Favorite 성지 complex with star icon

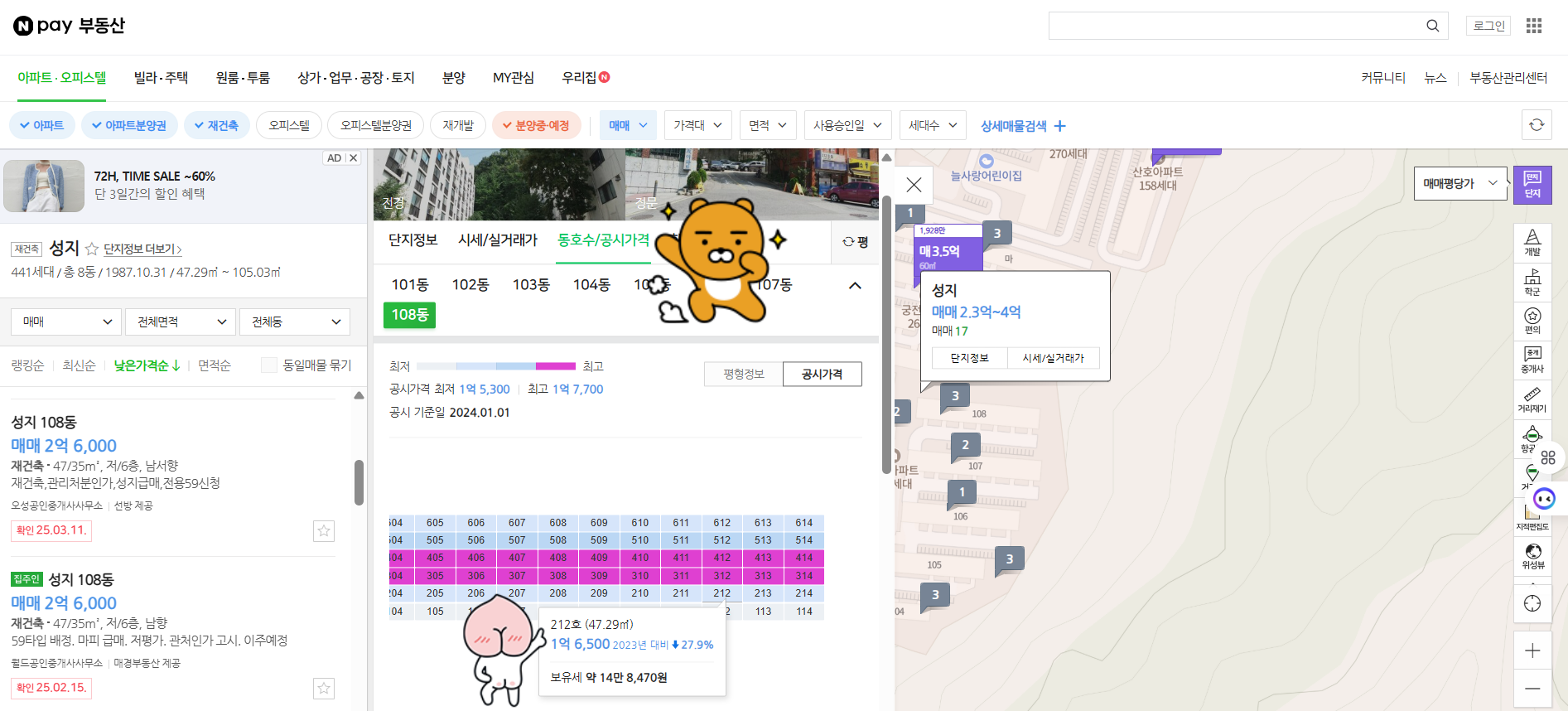(x=92, y=249)
